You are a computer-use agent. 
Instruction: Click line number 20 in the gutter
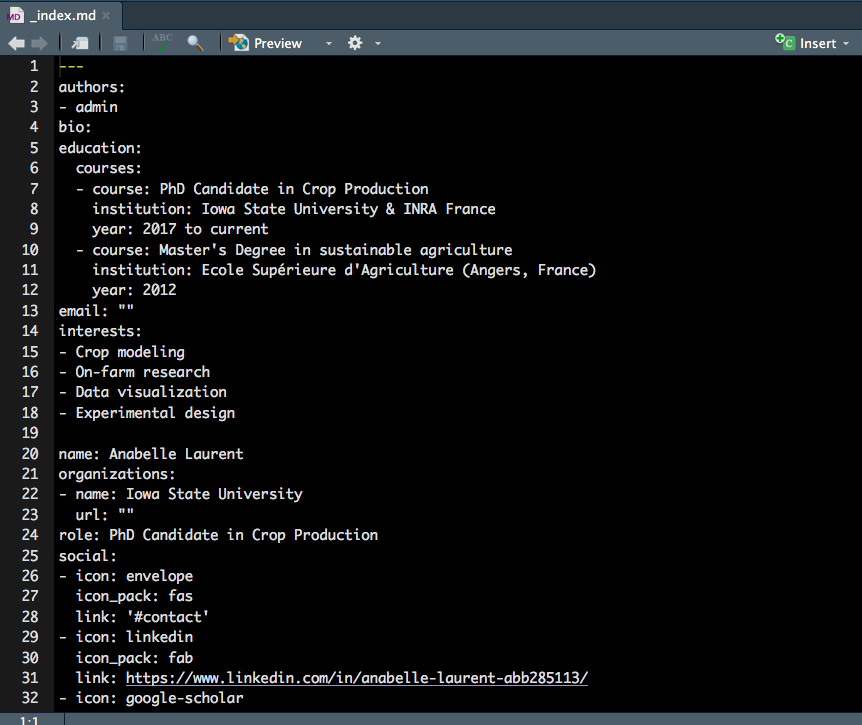point(33,454)
